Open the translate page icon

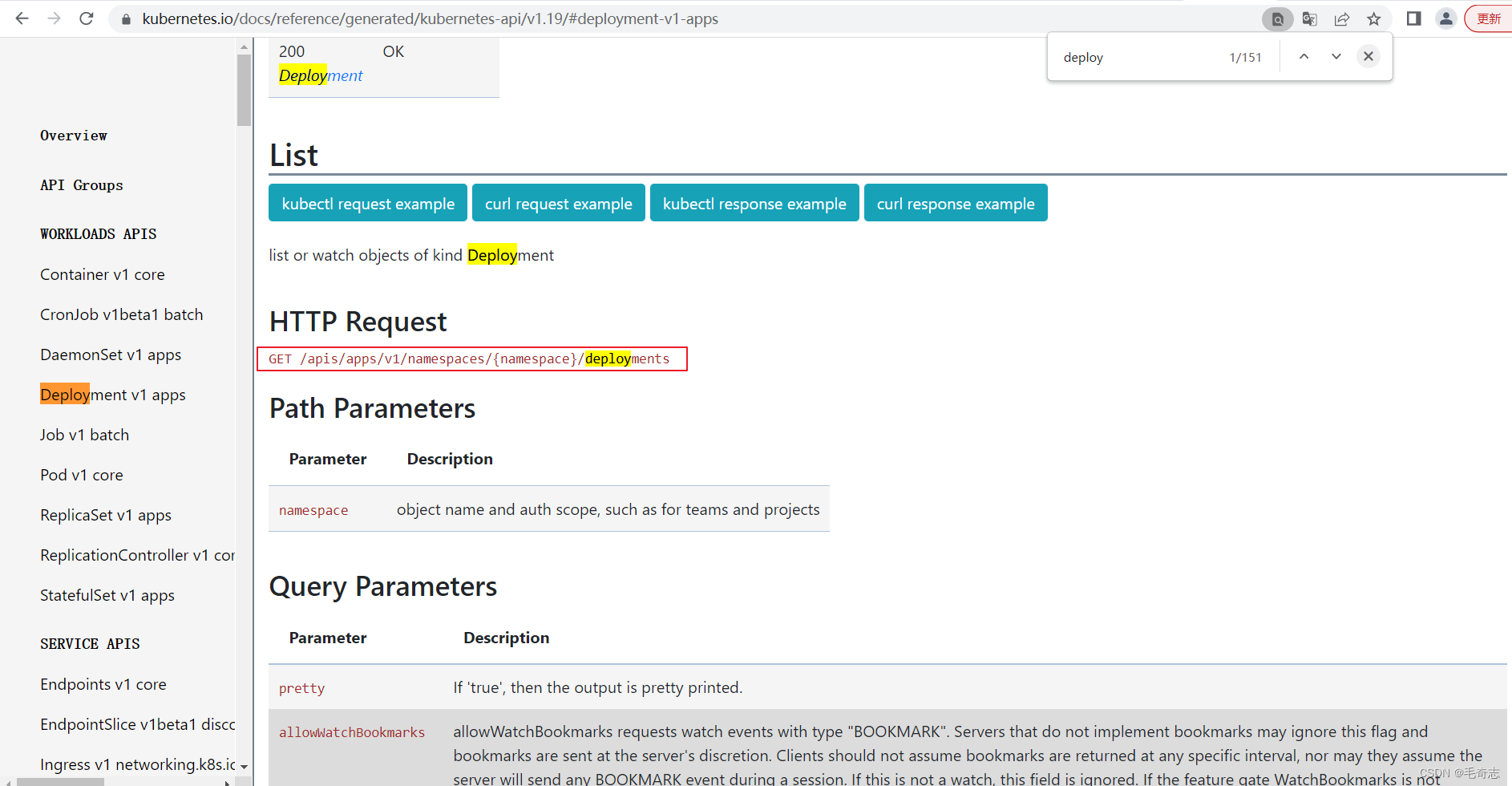coord(1310,18)
